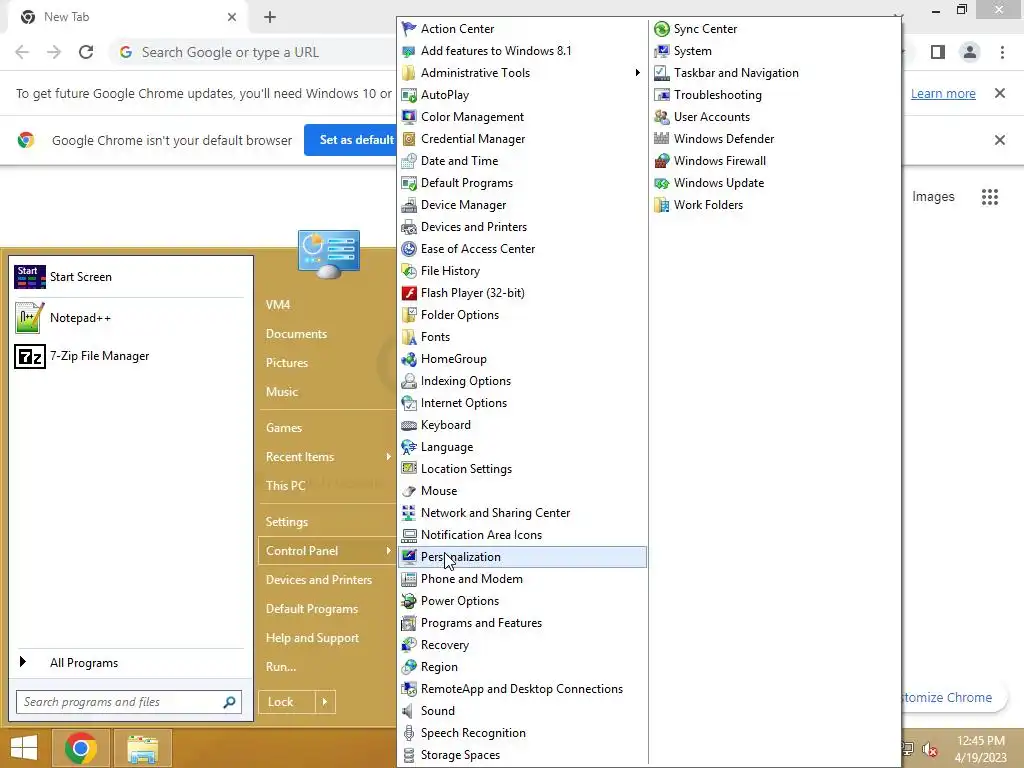Click User Accounts people icon
Viewport: 1024px width, 768px height.
pos(662,117)
